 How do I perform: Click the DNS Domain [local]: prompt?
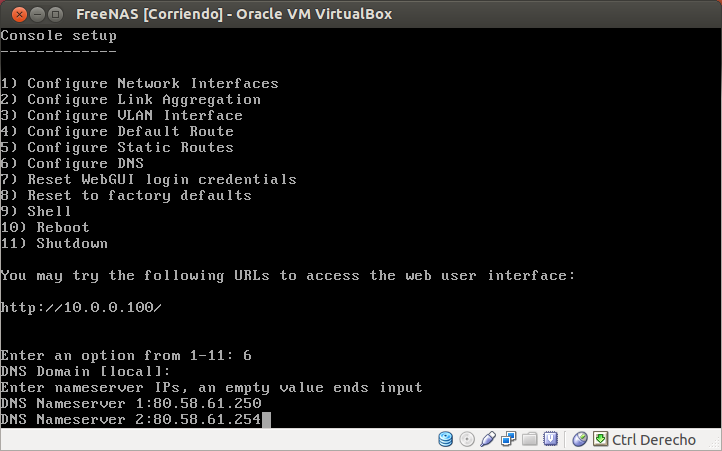click(x=86, y=371)
